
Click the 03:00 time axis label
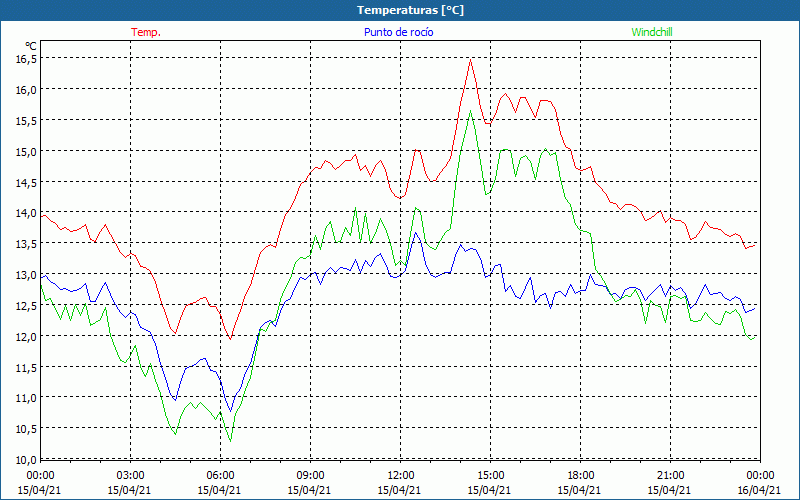[x=130, y=476]
